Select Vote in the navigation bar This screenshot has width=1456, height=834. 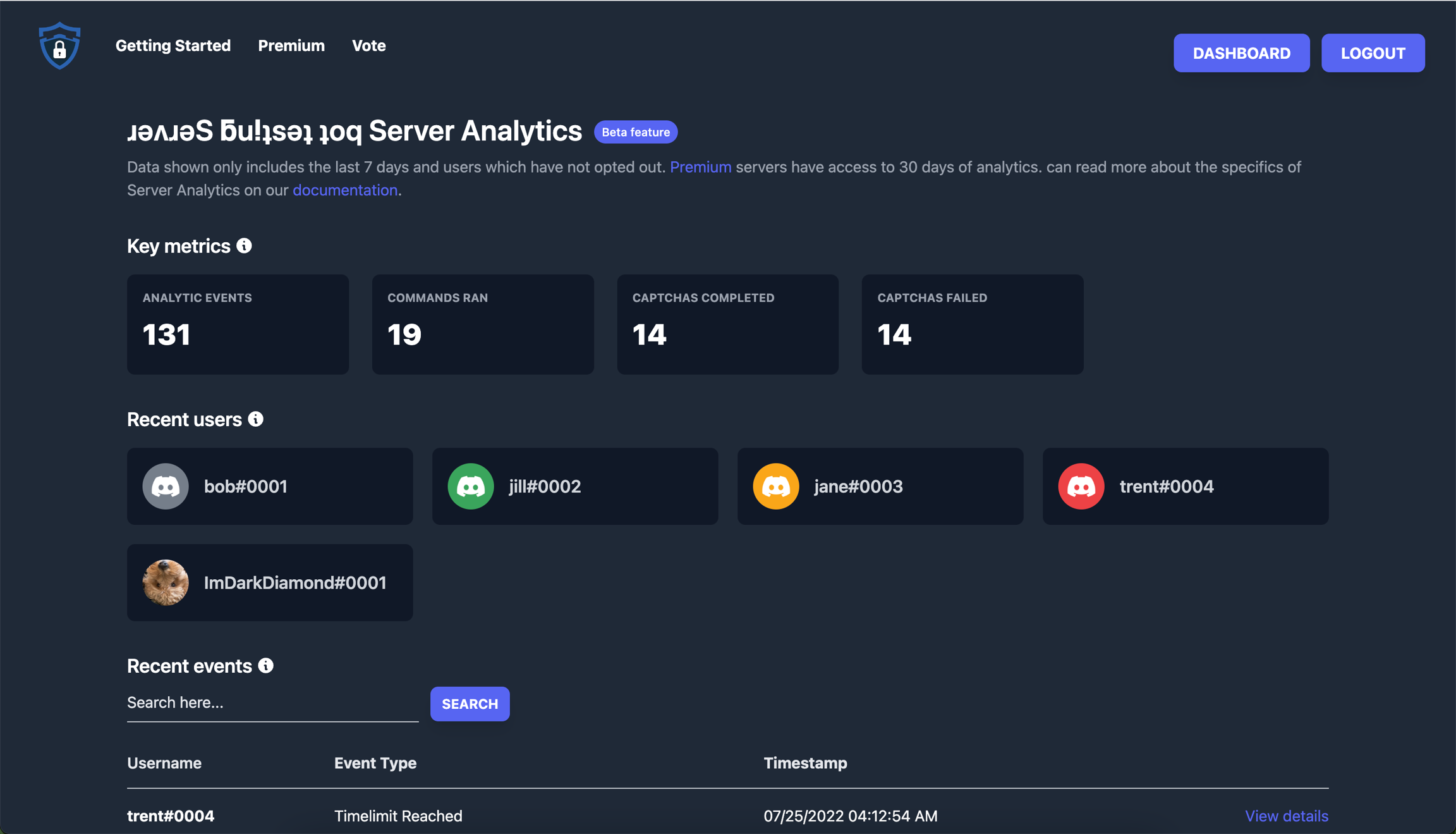pyautogui.click(x=368, y=45)
